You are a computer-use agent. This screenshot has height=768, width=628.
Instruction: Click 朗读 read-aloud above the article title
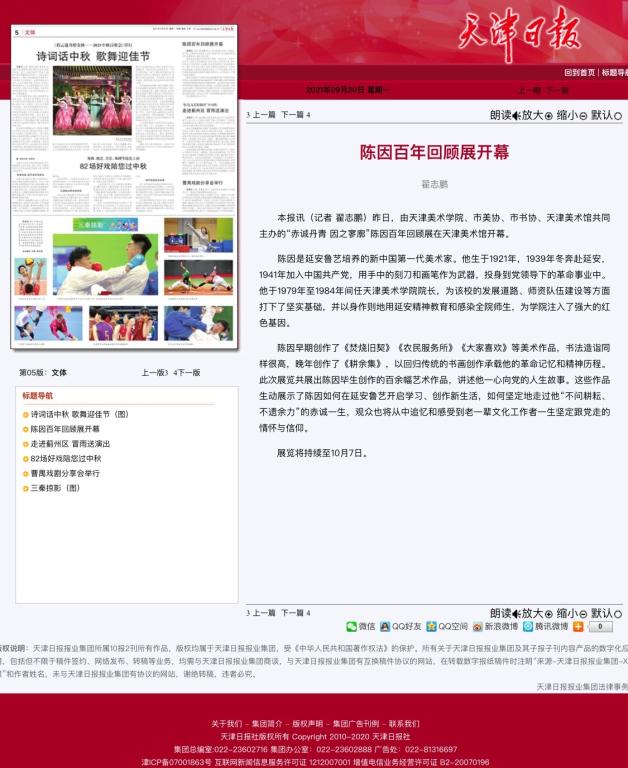504,115
